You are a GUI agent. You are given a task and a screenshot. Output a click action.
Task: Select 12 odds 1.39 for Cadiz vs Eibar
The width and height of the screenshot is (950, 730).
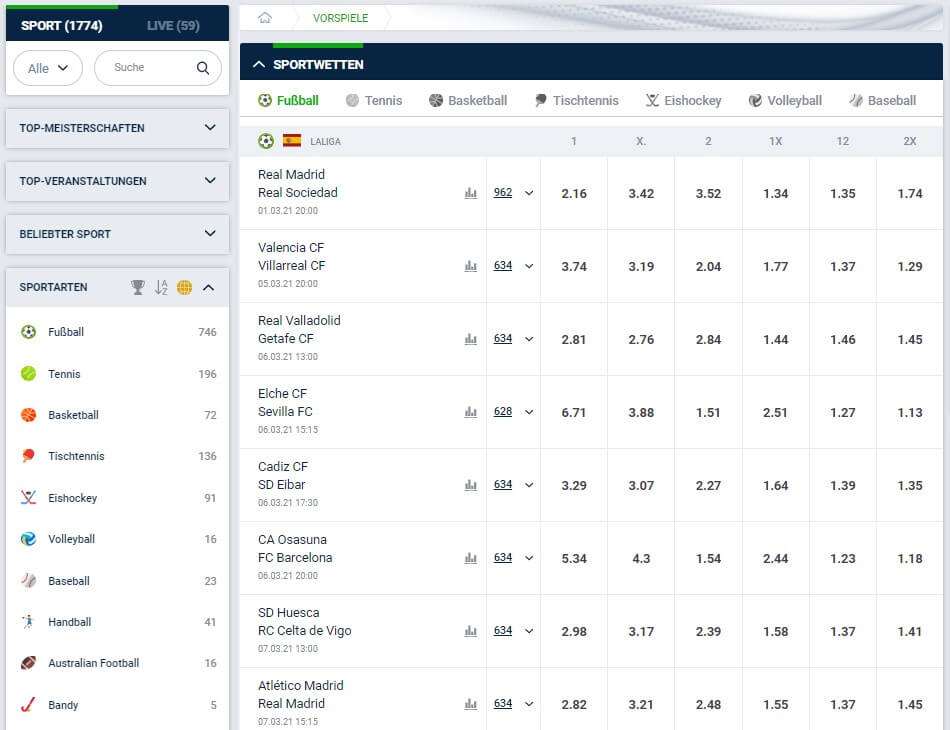pos(843,485)
